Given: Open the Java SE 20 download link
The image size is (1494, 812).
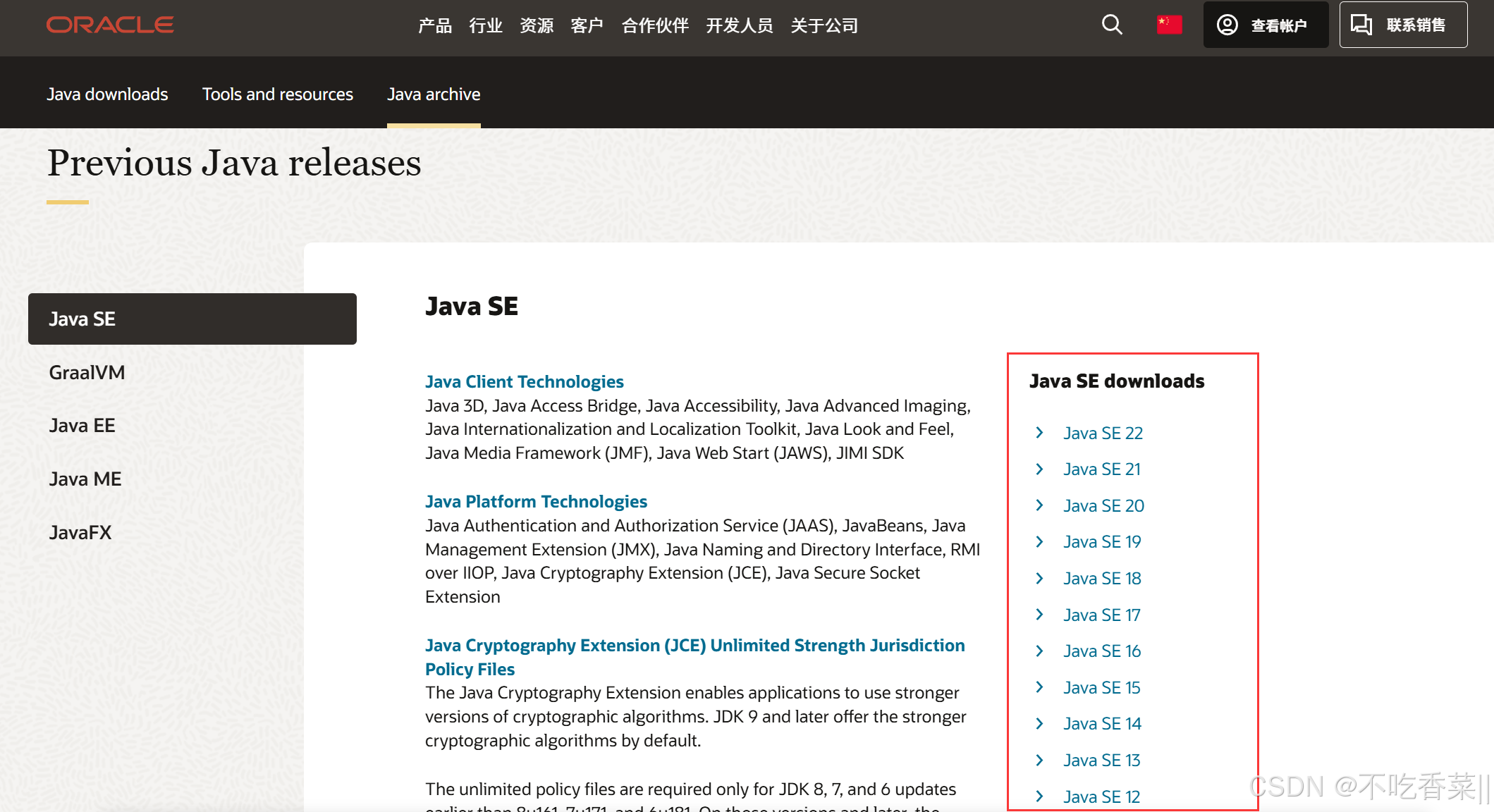Looking at the screenshot, I should click(x=1103, y=505).
